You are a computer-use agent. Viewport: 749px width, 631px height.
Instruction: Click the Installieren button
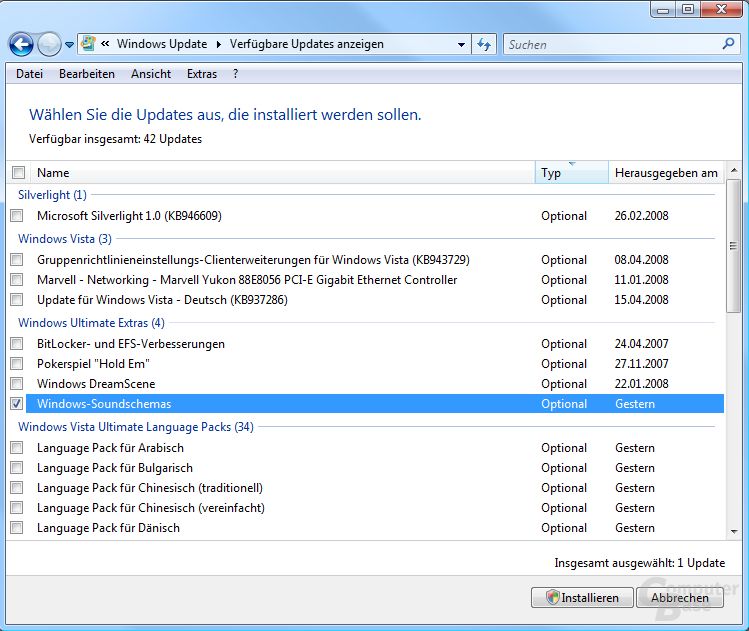pos(582,598)
